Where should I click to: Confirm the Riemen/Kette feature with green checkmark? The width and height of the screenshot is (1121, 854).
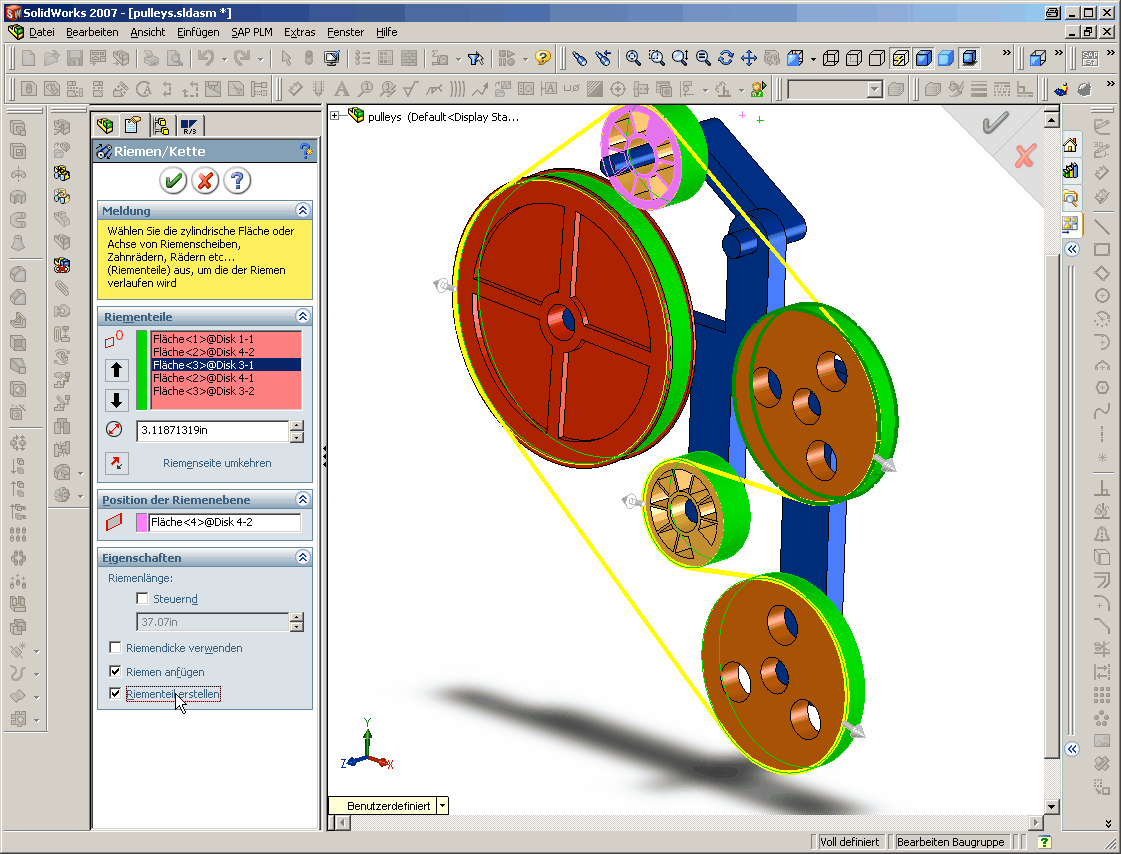(173, 181)
